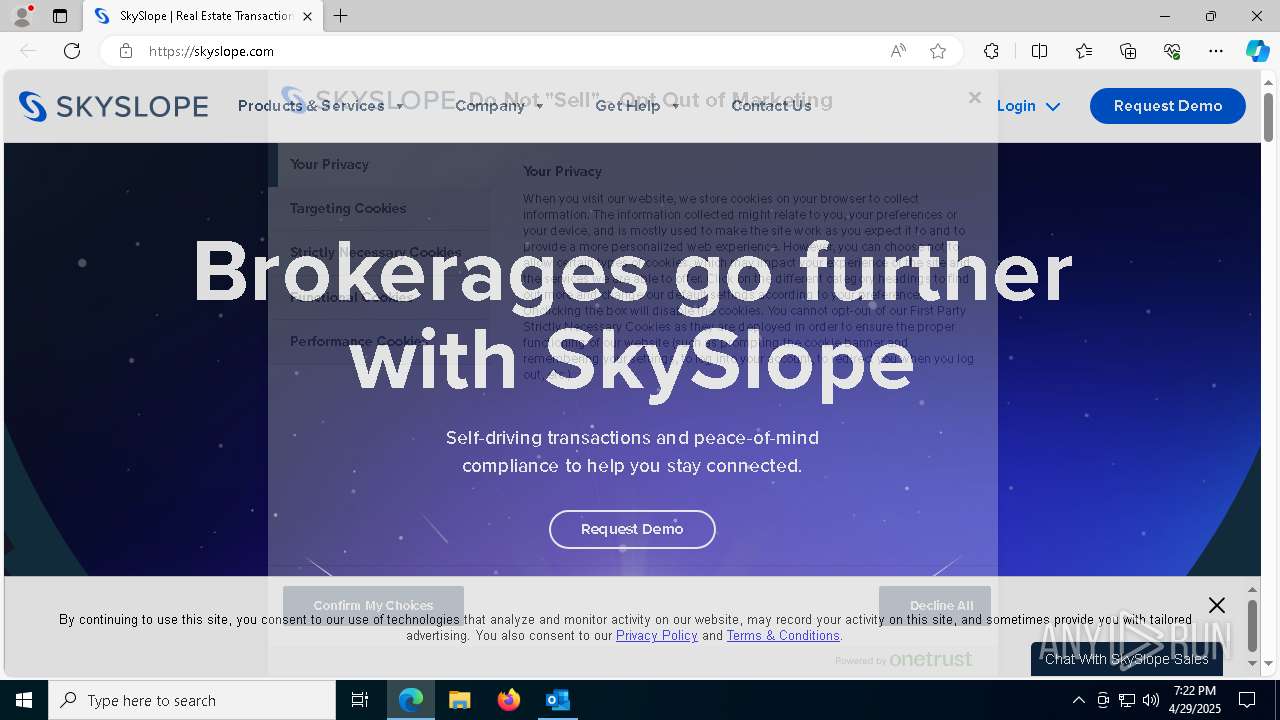Open Microsoft Edge from taskbar
Screen dimensions: 1280x720
[x=411, y=700]
